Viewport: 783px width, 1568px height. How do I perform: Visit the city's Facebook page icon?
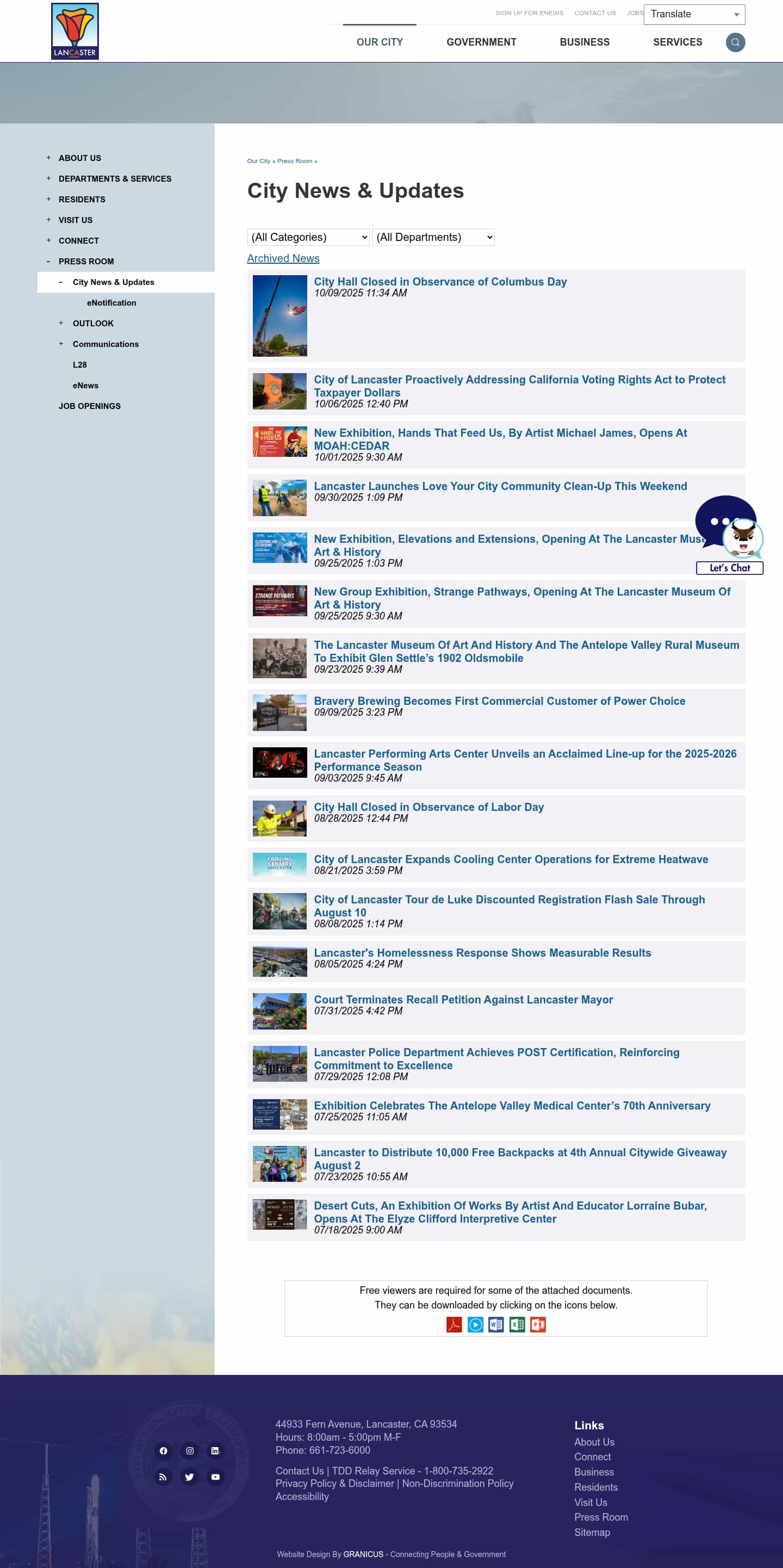(x=163, y=1451)
